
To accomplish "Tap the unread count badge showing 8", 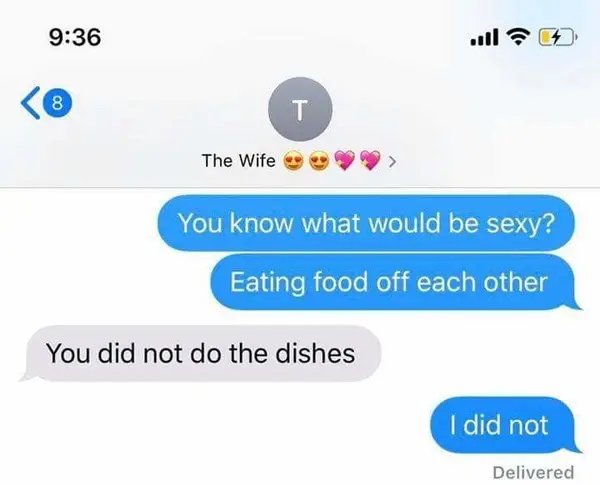I will (x=57, y=103).
